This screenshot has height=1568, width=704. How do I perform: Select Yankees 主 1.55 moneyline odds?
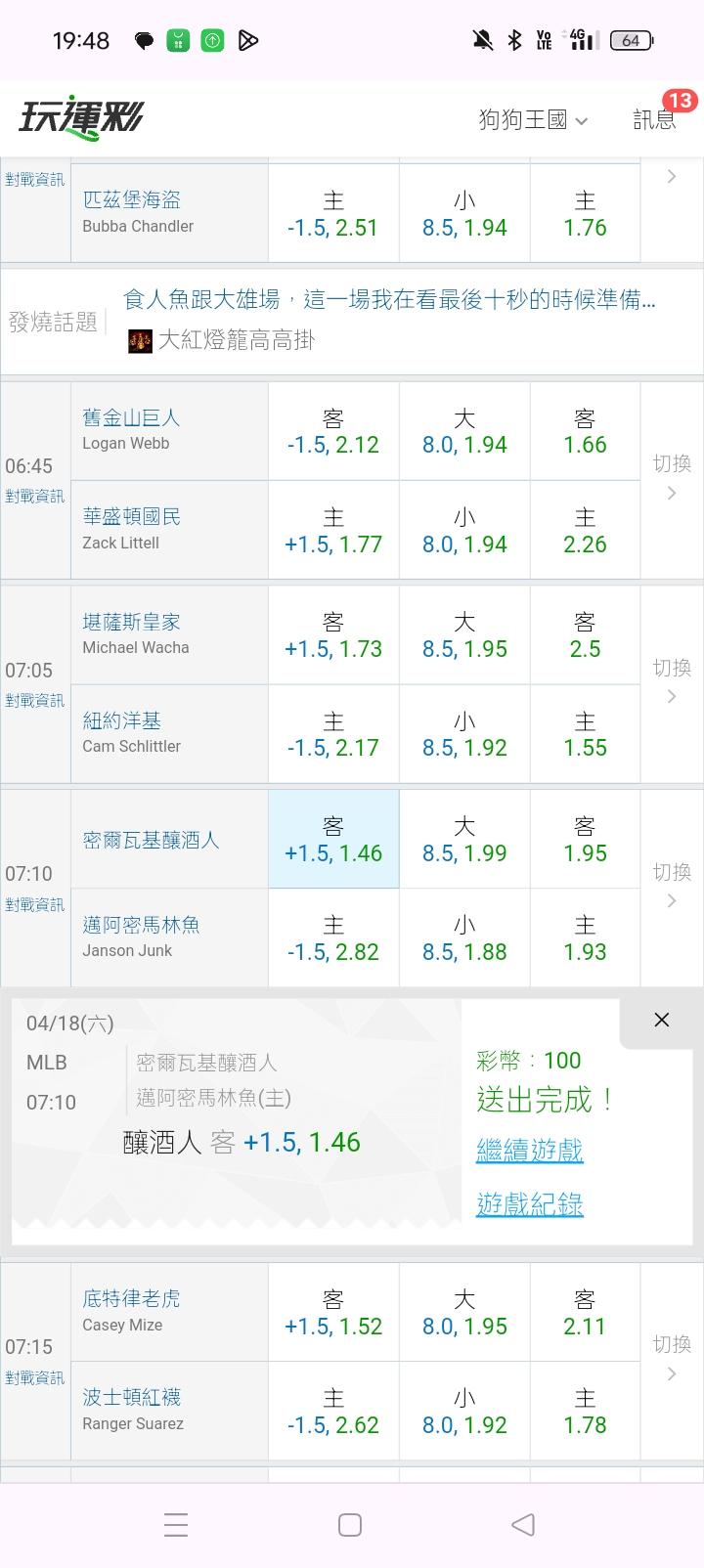click(585, 734)
